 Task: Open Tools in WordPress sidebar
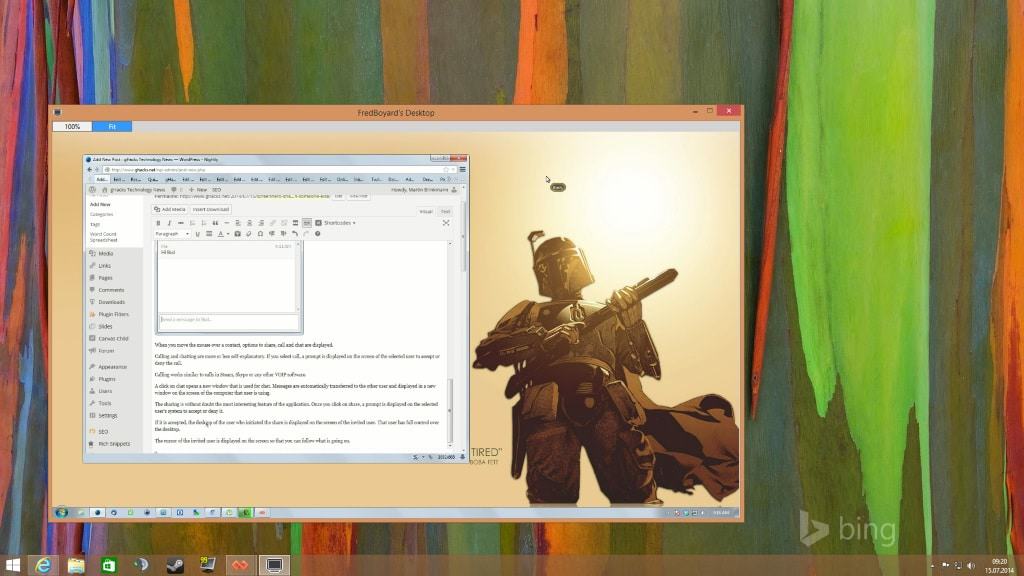coord(104,404)
